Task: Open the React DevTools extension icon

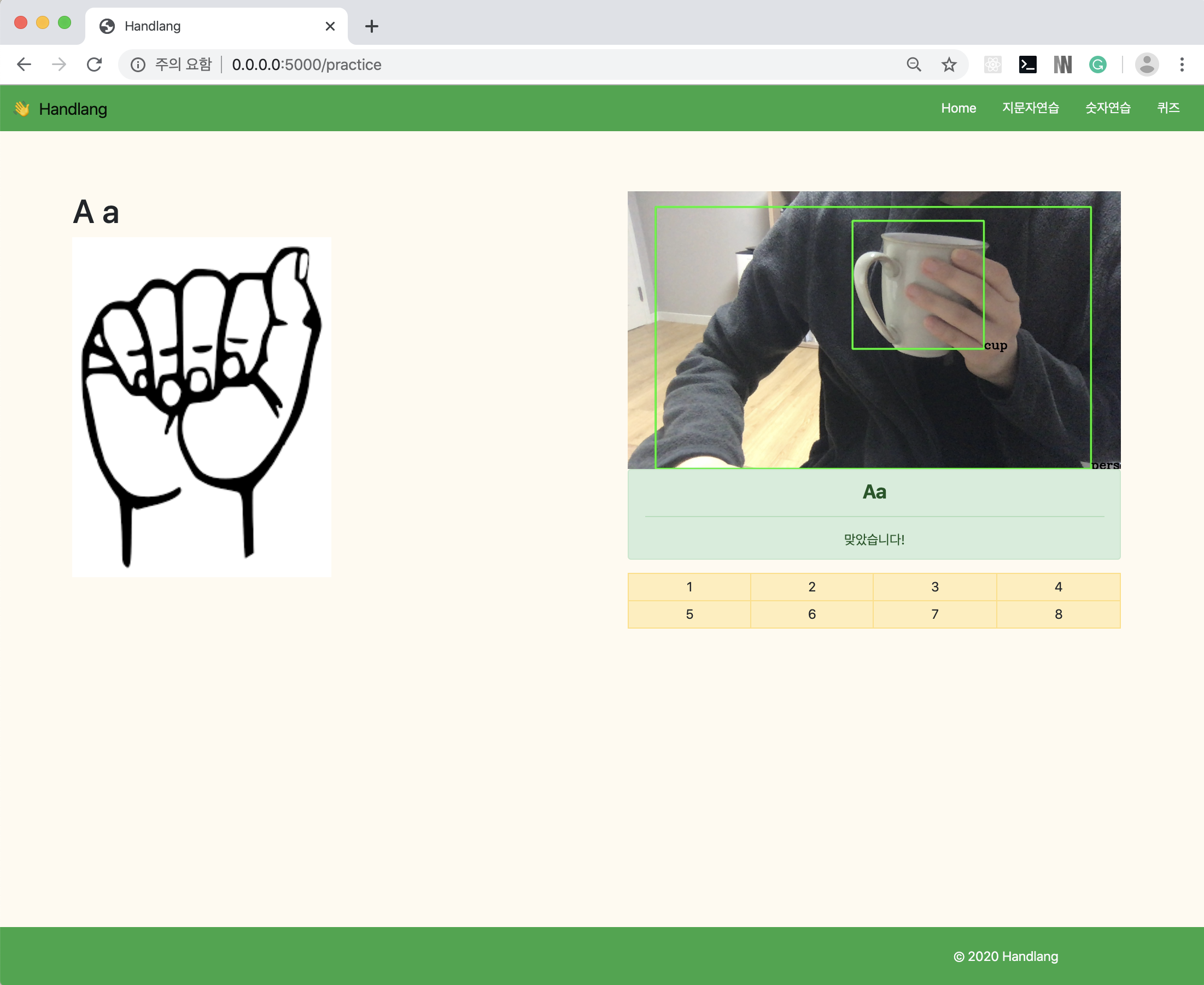Action: [992, 65]
